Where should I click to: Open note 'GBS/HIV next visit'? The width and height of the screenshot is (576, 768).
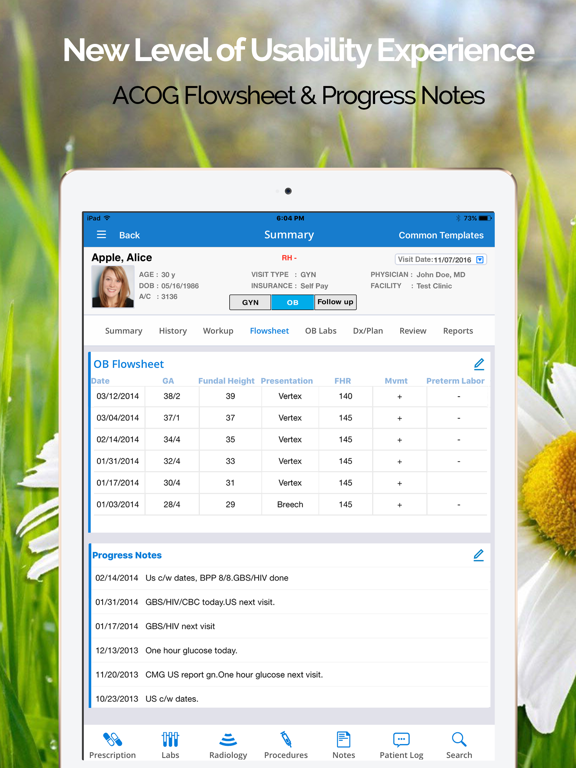coord(290,626)
